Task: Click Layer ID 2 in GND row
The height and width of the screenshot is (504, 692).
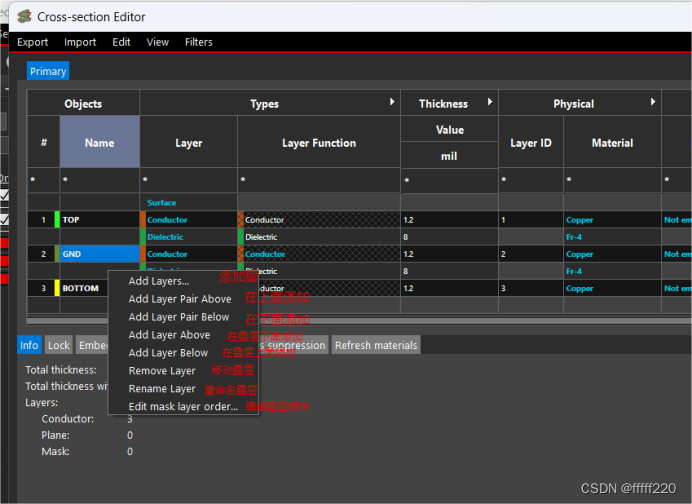Action: [x=531, y=254]
